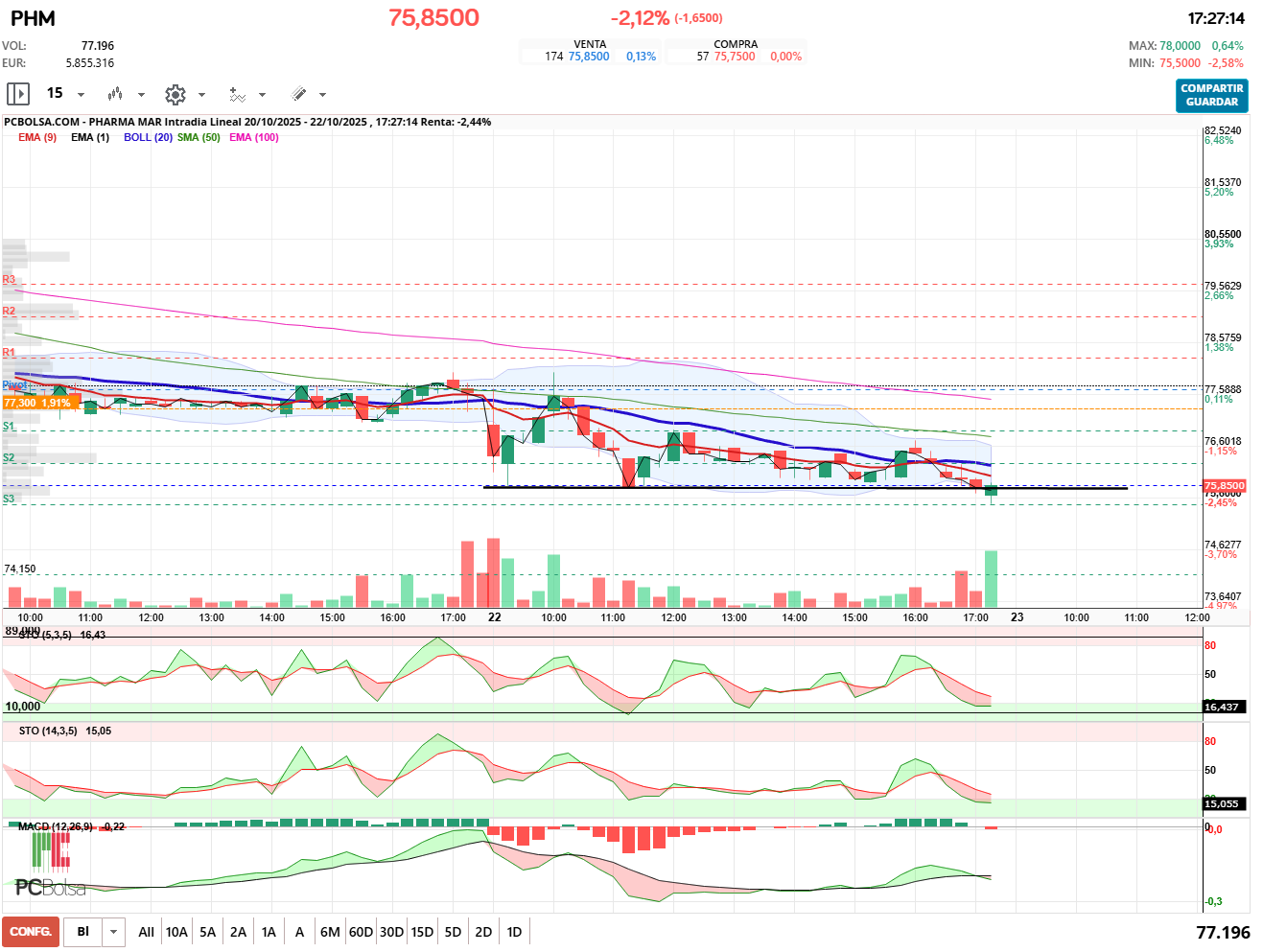1263x952 pixels.
Task: Open the chart settings gear icon
Action: [175, 94]
